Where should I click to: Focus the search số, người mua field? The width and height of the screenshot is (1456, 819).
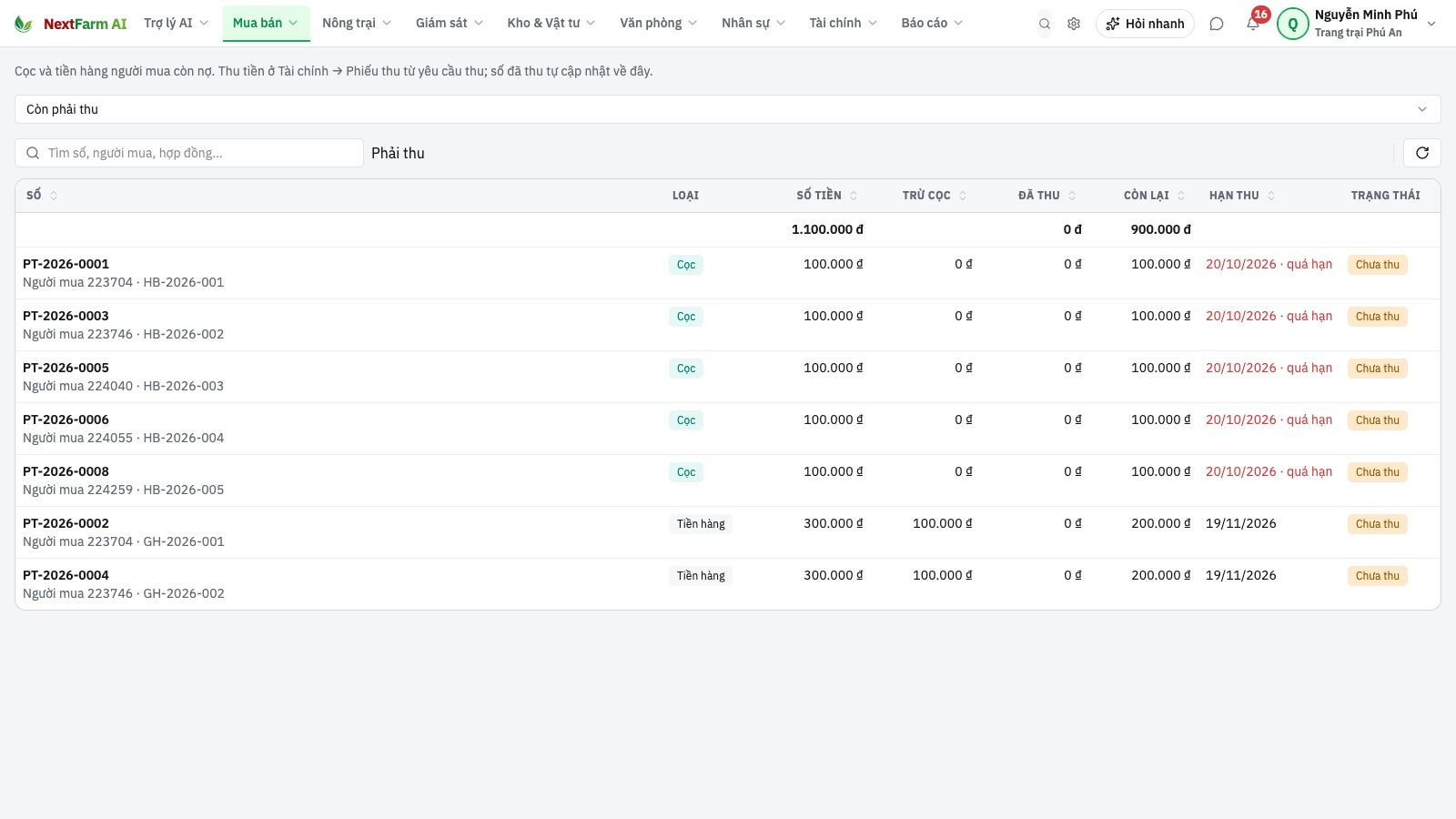point(189,153)
